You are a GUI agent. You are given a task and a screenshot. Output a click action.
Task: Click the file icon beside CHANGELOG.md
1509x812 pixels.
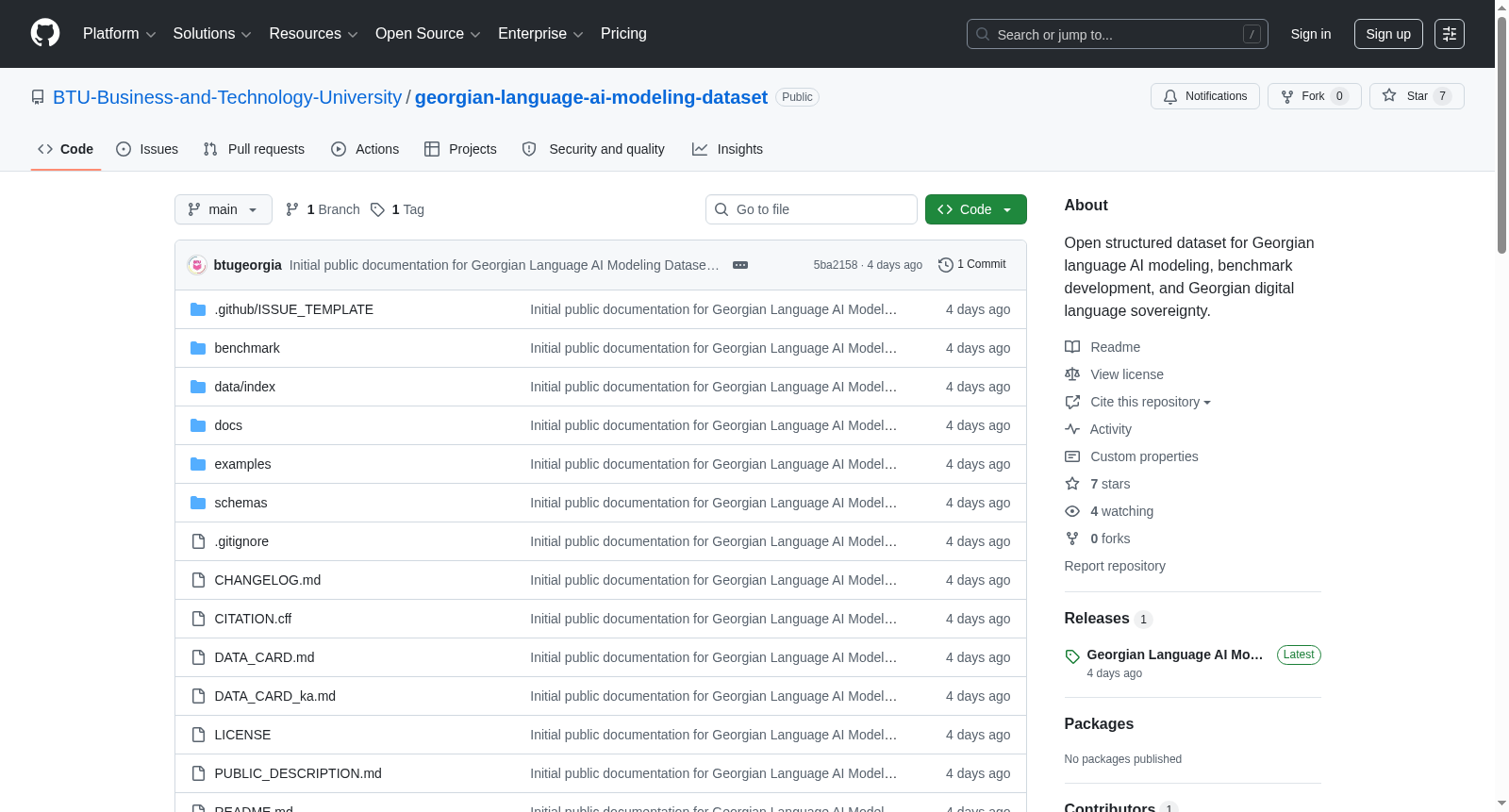pos(198,580)
